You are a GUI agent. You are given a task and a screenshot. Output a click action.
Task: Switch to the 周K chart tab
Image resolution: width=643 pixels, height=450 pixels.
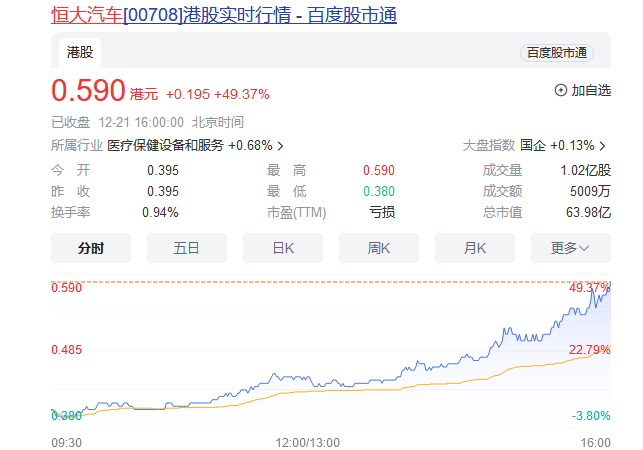coord(379,248)
